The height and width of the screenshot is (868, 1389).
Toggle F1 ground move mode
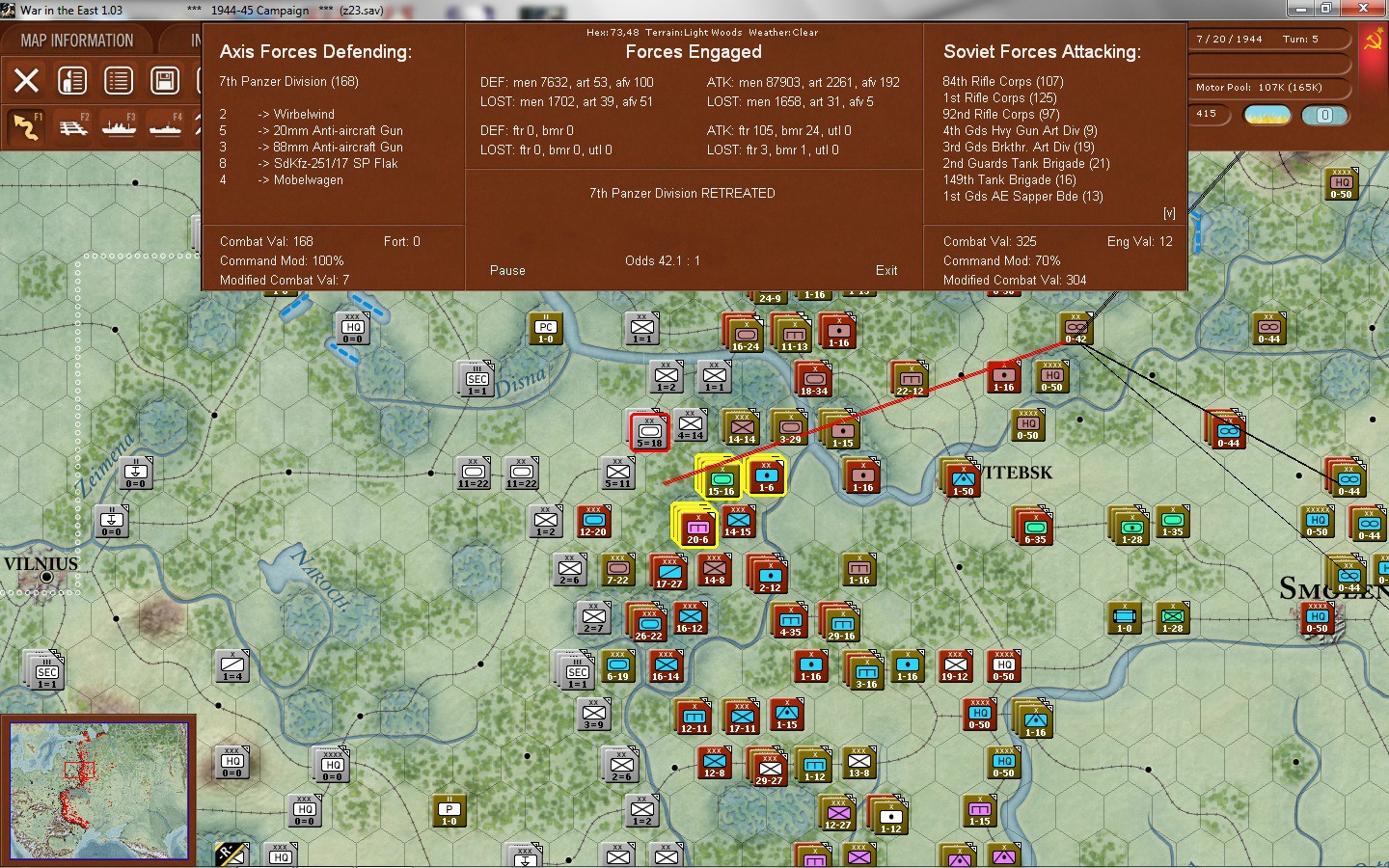(x=27, y=126)
